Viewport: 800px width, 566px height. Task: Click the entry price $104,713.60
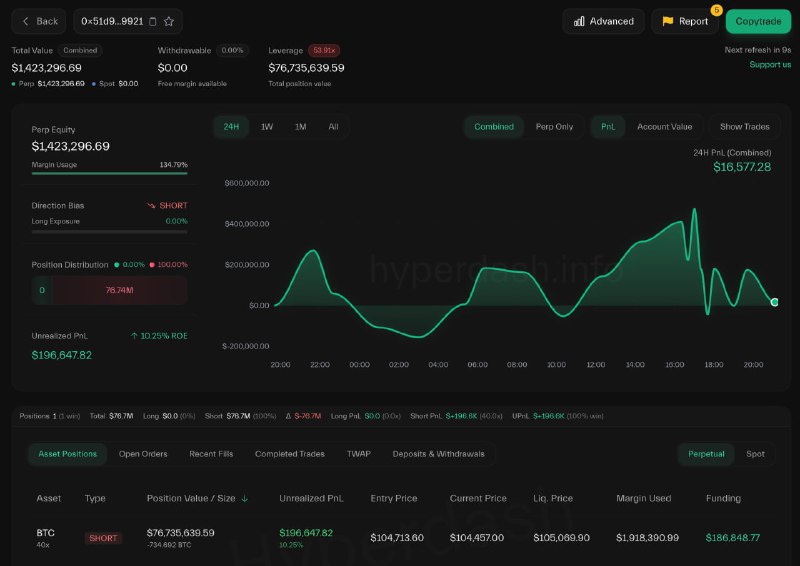[x=397, y=537]
